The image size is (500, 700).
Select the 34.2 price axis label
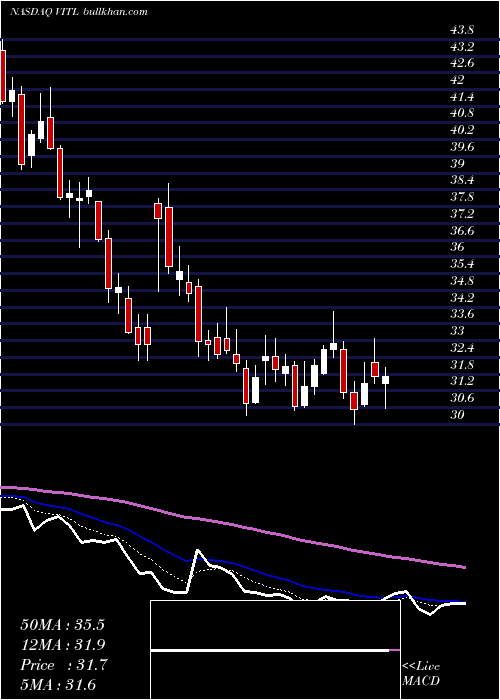(462, 297)
